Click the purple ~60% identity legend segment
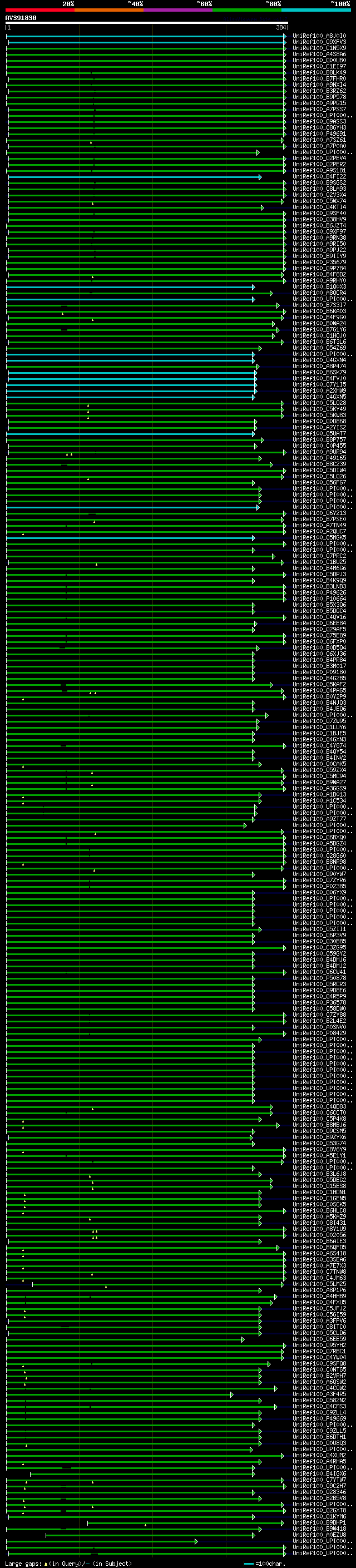 pos(179,10)
